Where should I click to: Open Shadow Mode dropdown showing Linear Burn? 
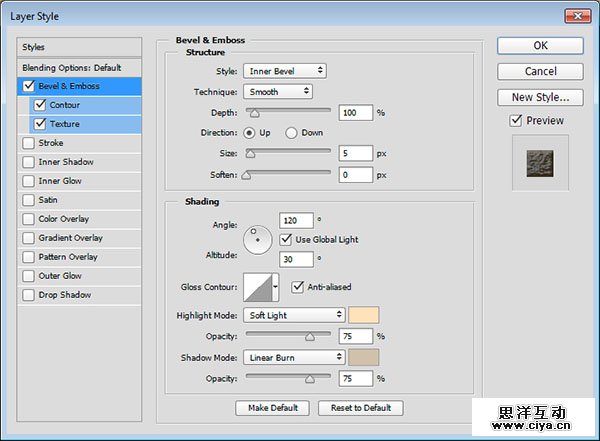[294, 357]
